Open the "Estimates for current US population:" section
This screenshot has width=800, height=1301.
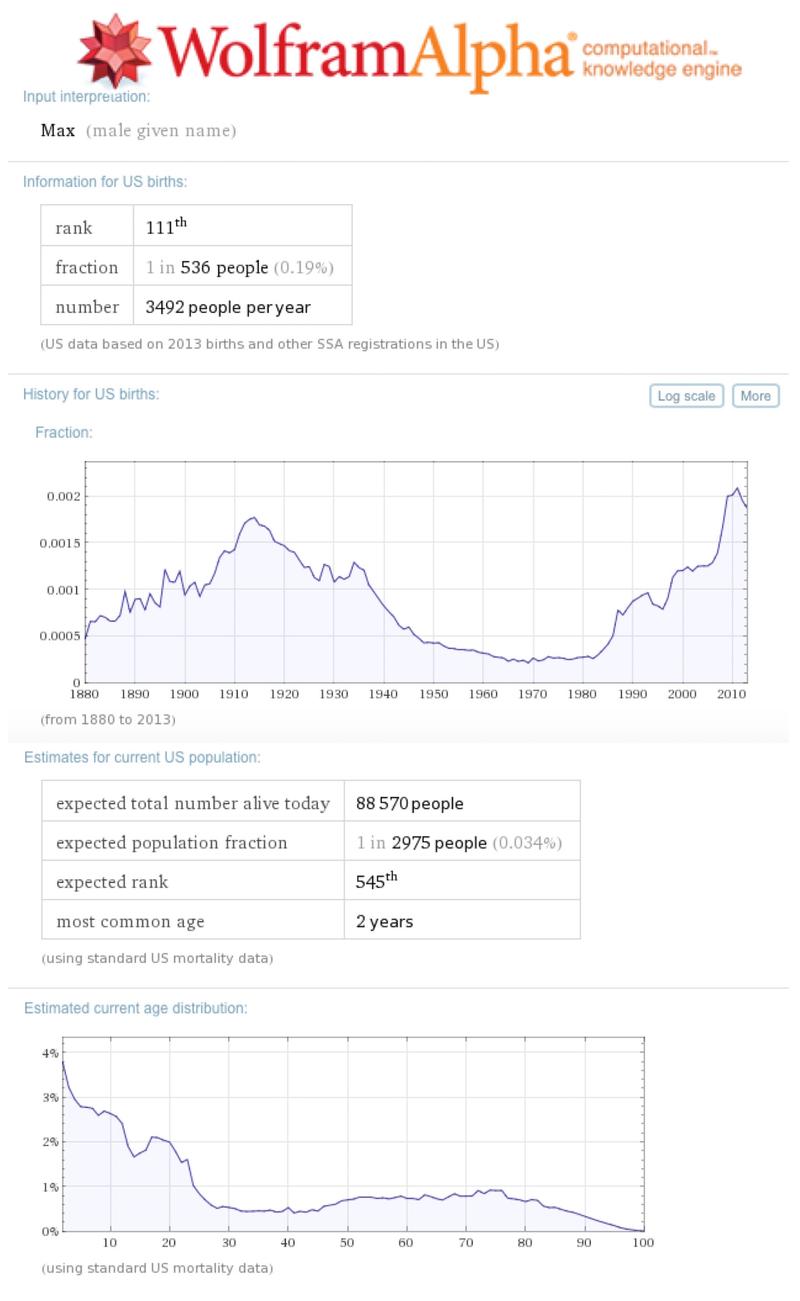point(142,757)
